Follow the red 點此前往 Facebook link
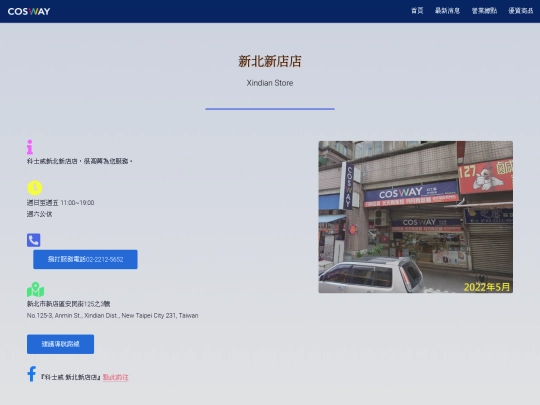540x405 pixels. coord(116,377)
